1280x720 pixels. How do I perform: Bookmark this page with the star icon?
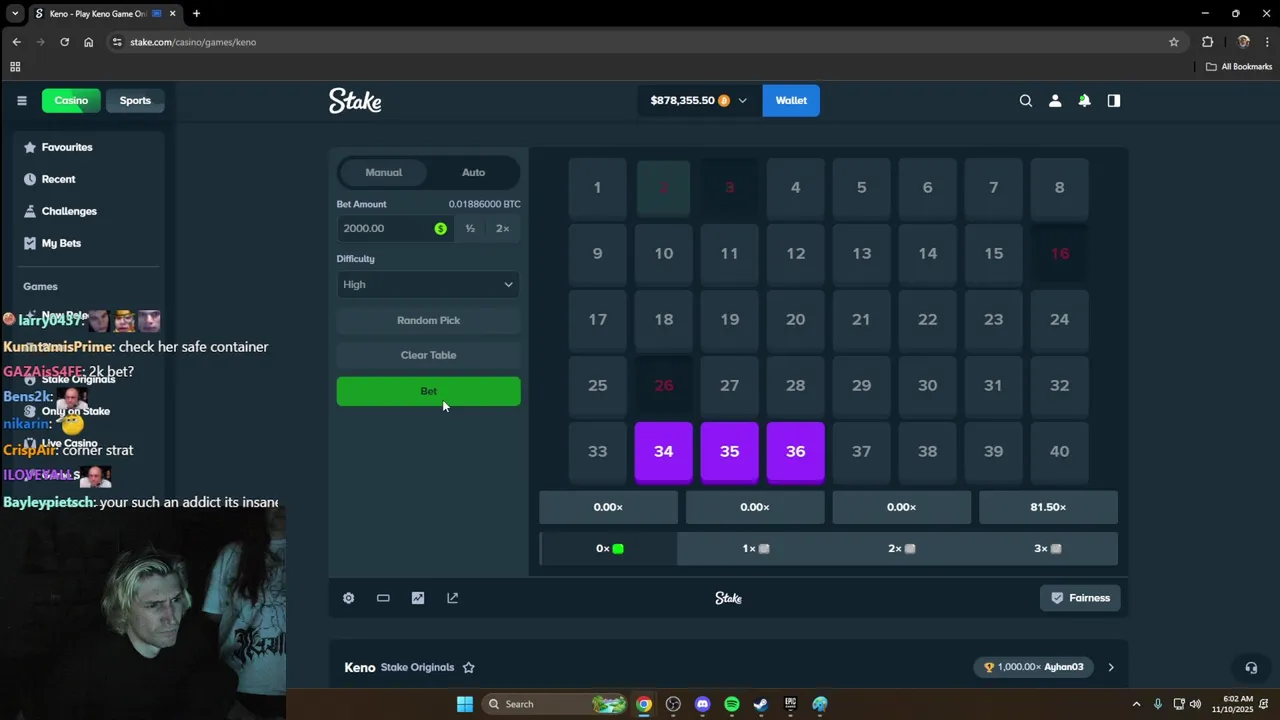[x=1174, y=42]
